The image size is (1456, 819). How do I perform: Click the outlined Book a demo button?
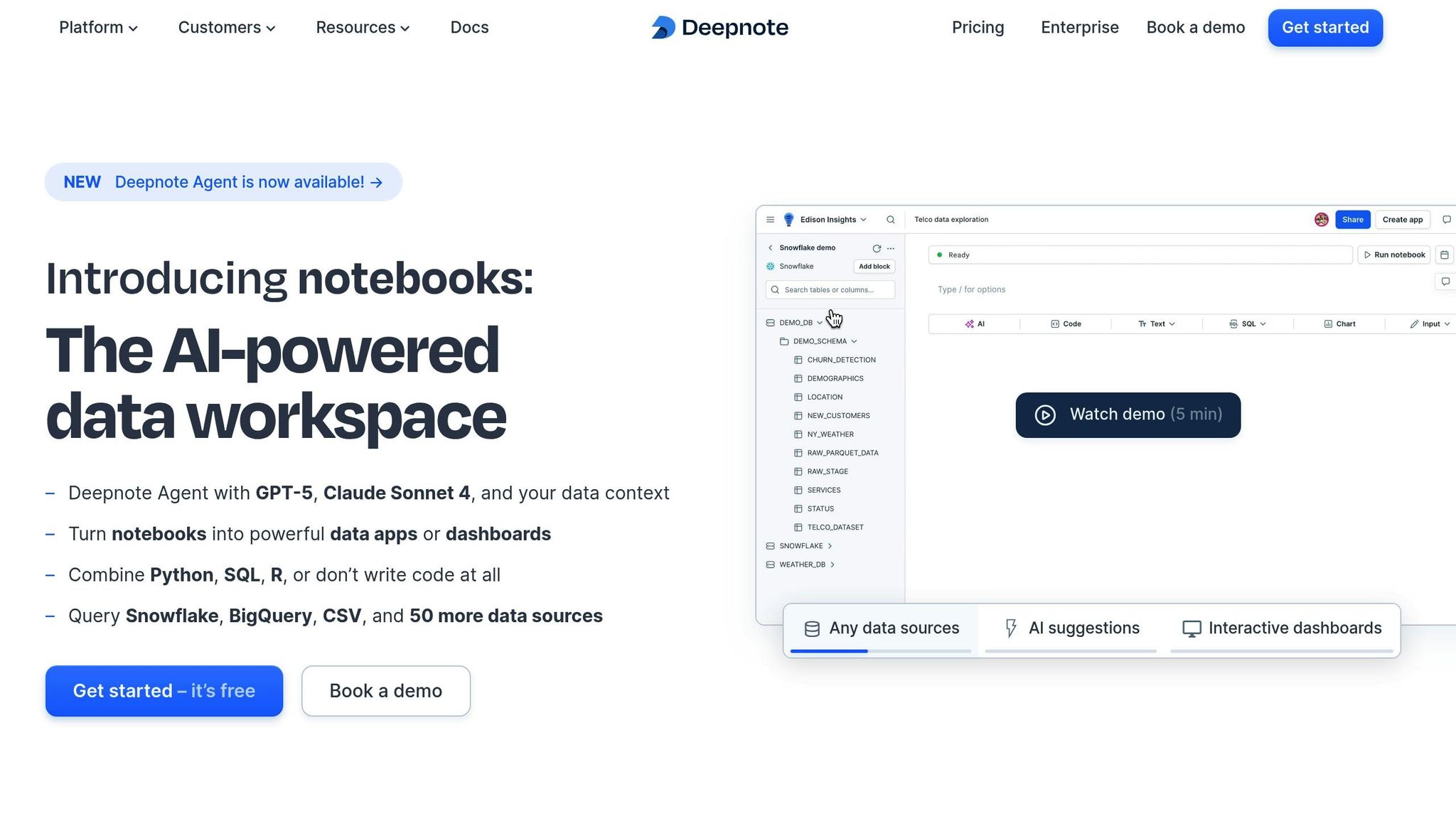pyautogui.click(x=386, y=691)
